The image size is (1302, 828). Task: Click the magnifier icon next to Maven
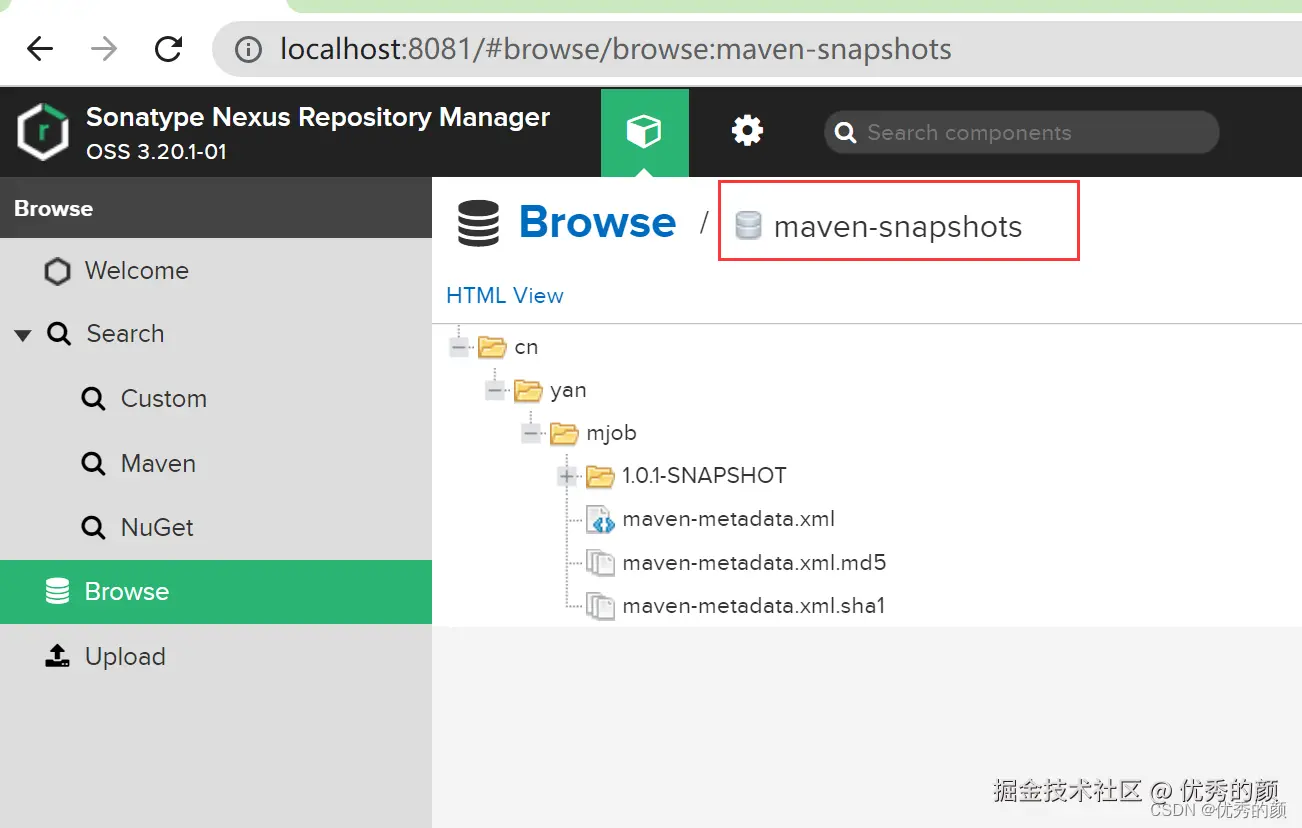point(92,463)
